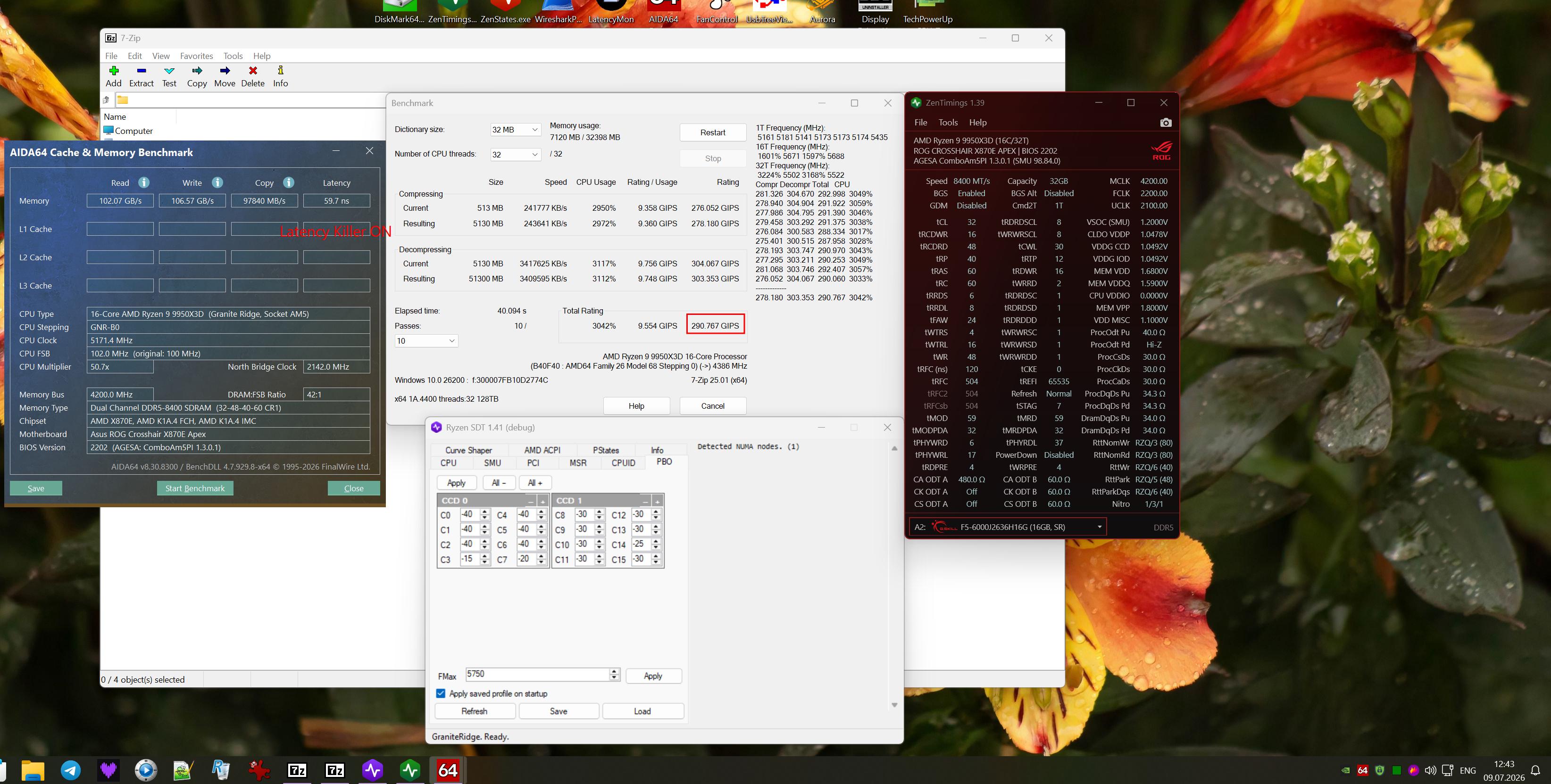Open the 7-Zip Tools menu
1551x784 pixels.
click(233, 56)
